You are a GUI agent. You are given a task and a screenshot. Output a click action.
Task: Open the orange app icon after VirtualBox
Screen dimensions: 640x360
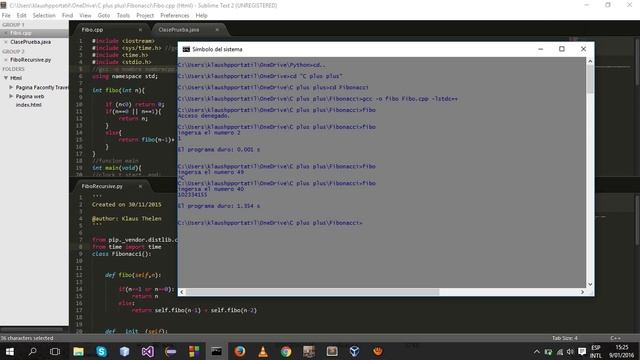tap(378, 351)
